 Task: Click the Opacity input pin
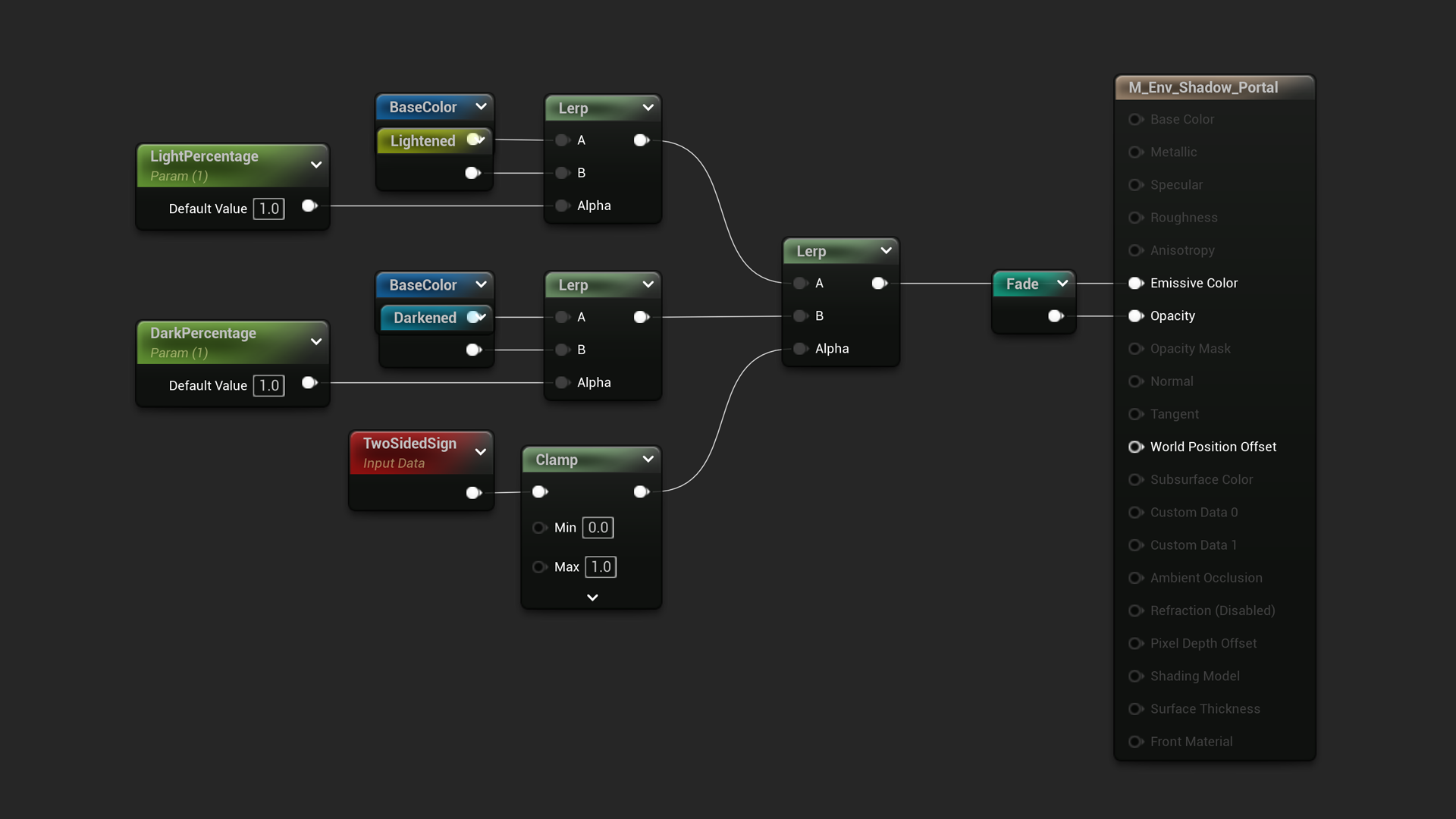point(1135,315)
